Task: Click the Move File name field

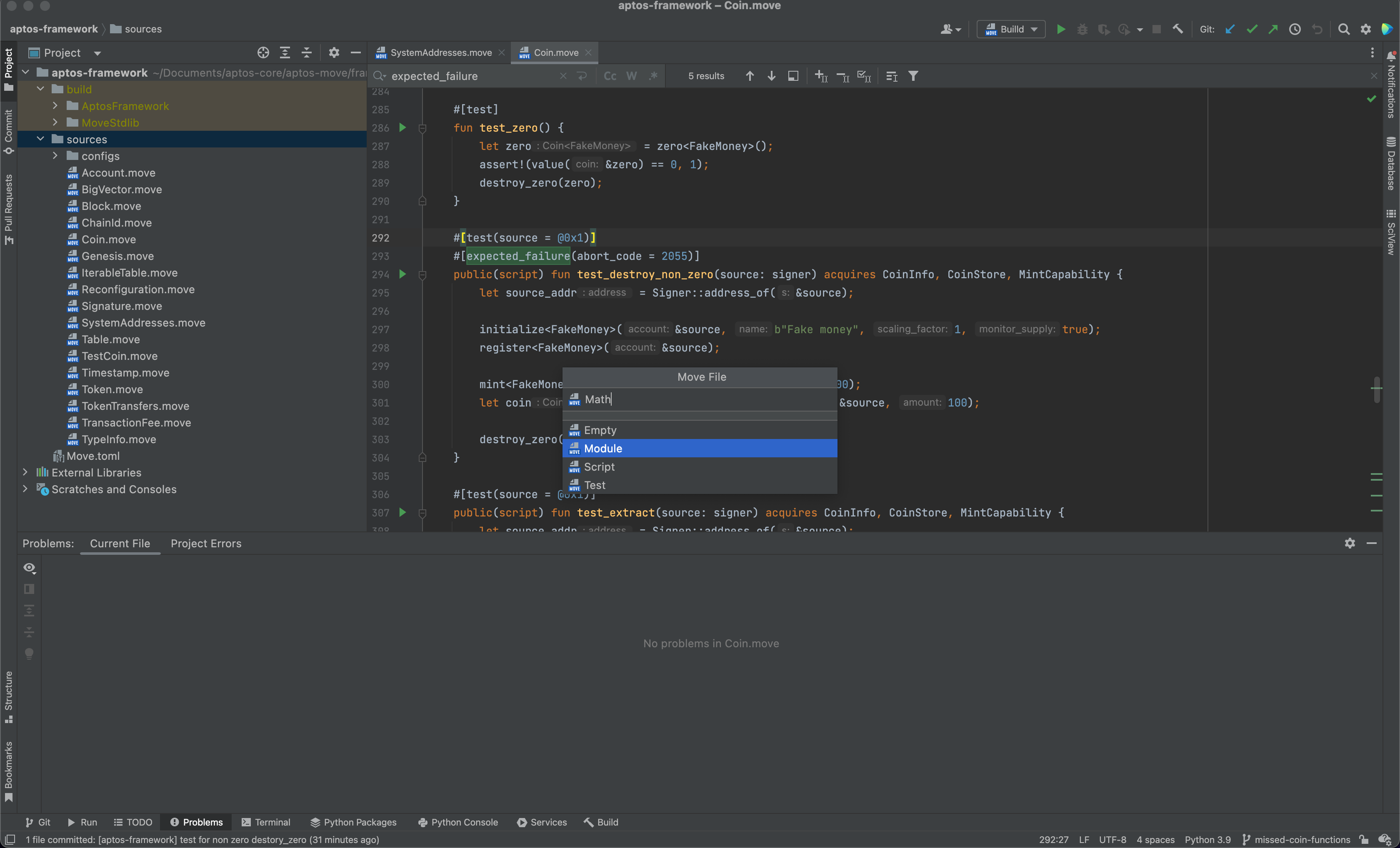Action: click(x=700, y=400)
